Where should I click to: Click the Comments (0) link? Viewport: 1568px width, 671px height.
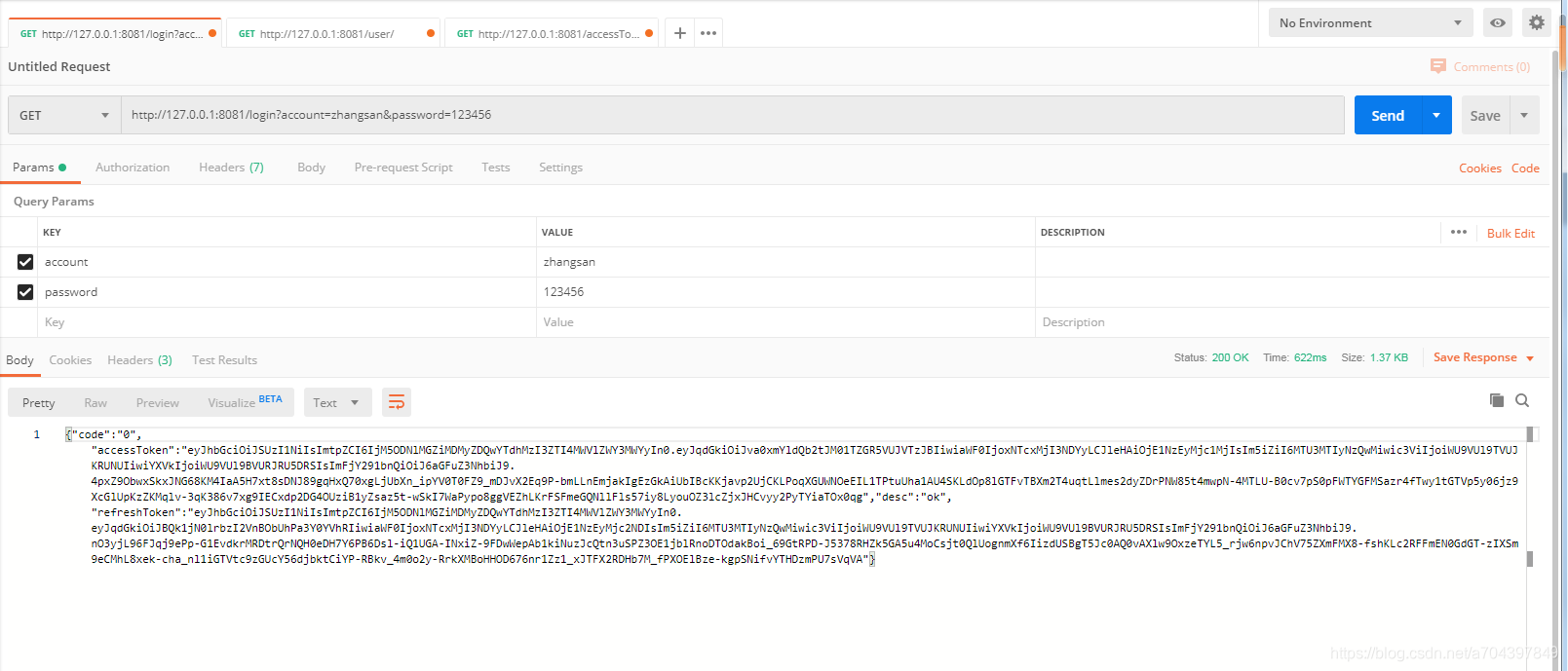pos(1491,67)
